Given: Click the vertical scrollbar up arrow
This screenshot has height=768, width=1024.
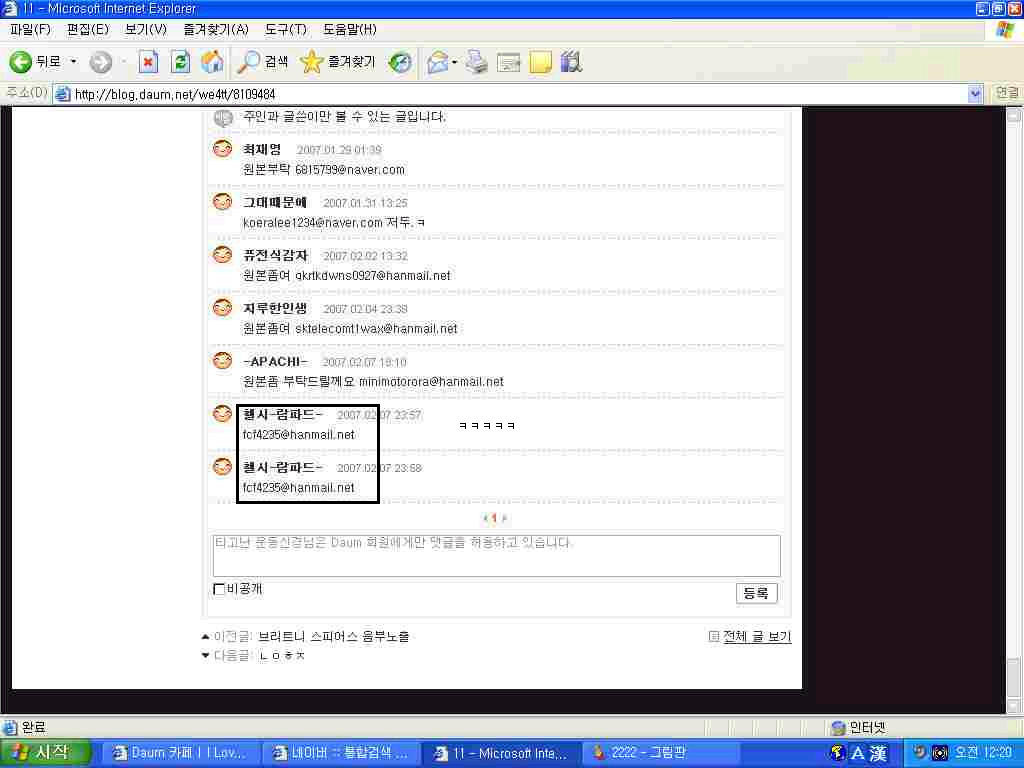Looking at the screenshot, I should coord(1014,115).
